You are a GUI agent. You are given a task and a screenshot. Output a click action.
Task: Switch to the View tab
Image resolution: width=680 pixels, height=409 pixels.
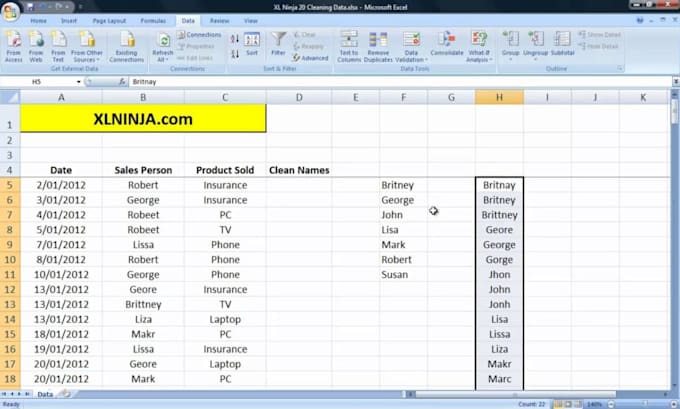coord(250,21)
